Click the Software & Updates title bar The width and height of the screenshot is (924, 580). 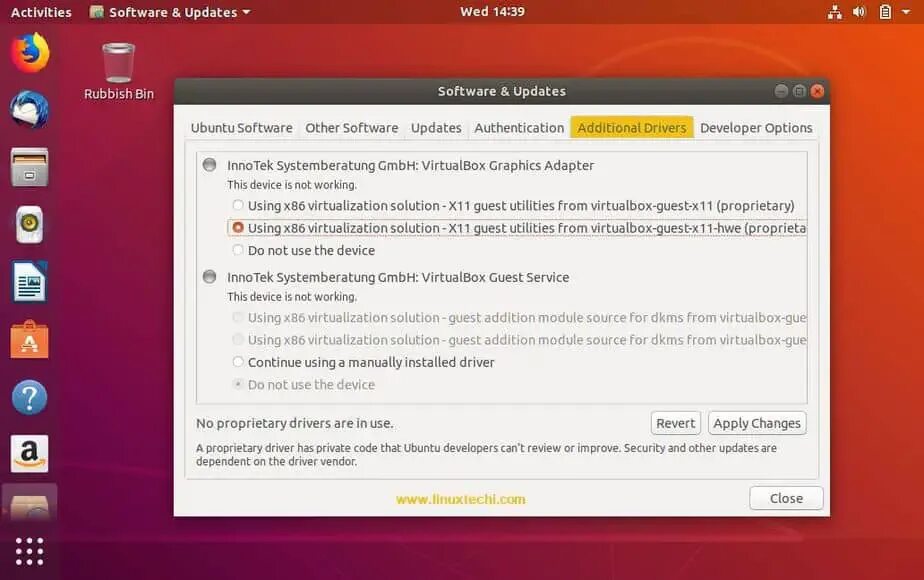[x=501, y=91]
